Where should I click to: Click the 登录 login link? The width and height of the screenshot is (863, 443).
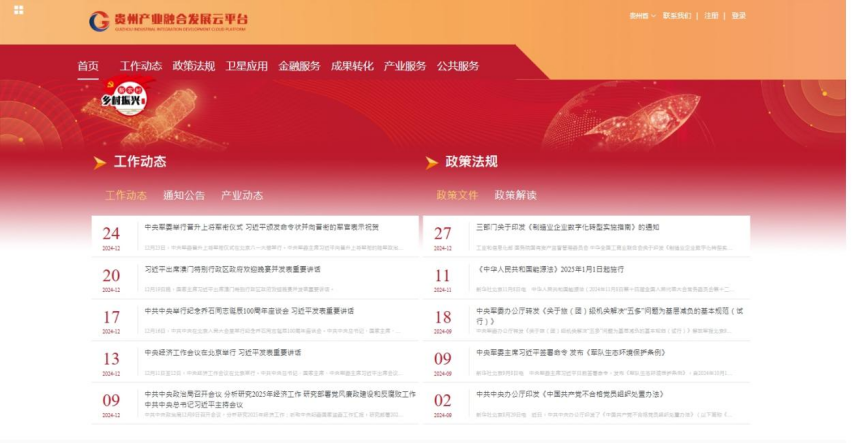[x=739, y=16]
